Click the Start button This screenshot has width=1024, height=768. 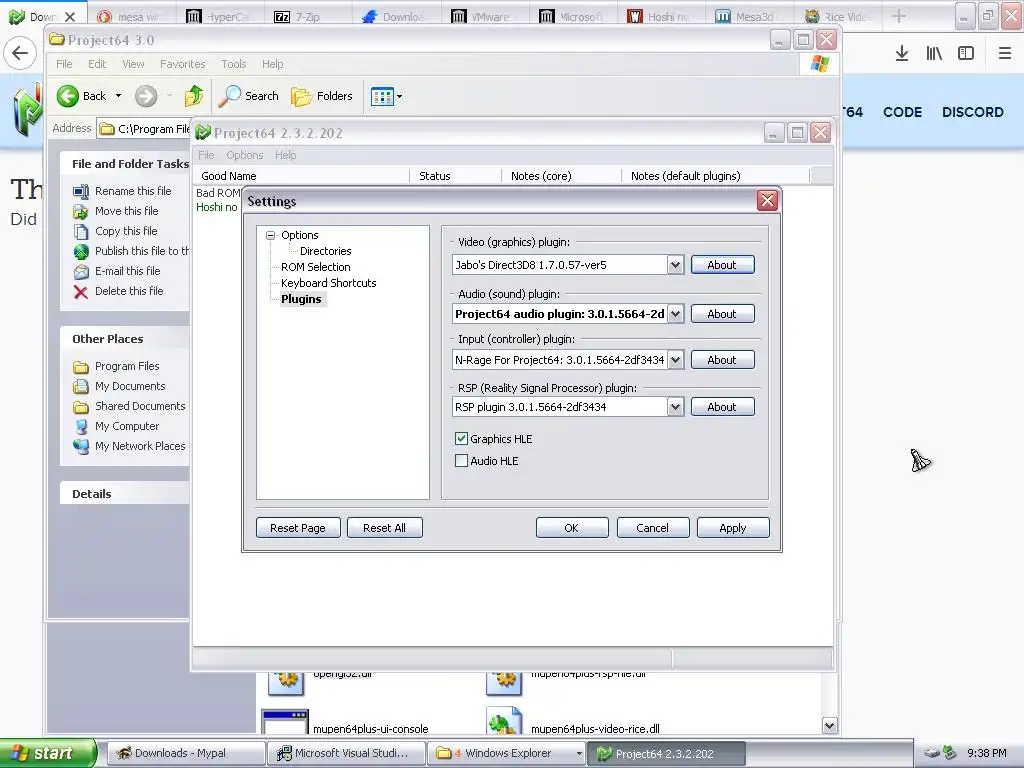tap(48, 753)
